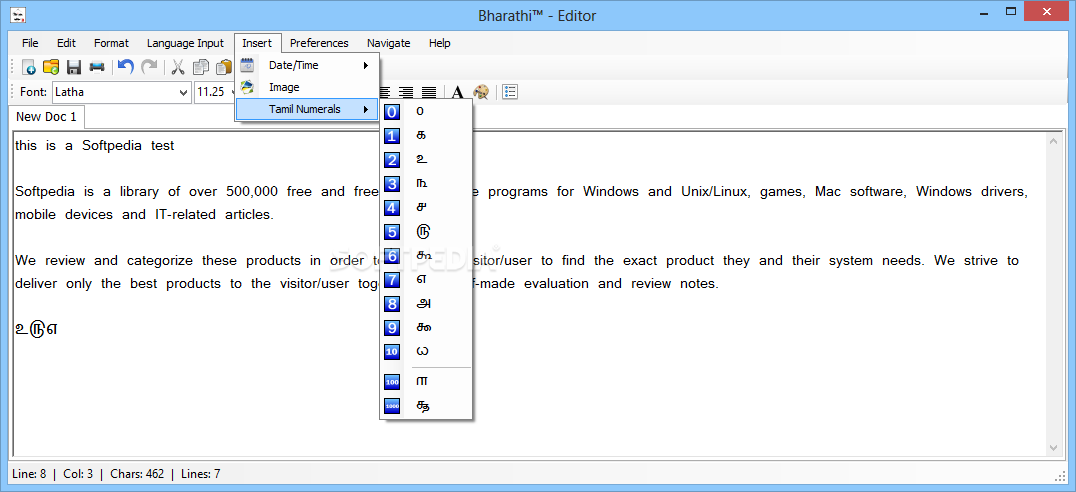Screen dimensions: 1076x492
Task: Click 'mobile devices and IT-related articles.' line
Action: [144, 214]
